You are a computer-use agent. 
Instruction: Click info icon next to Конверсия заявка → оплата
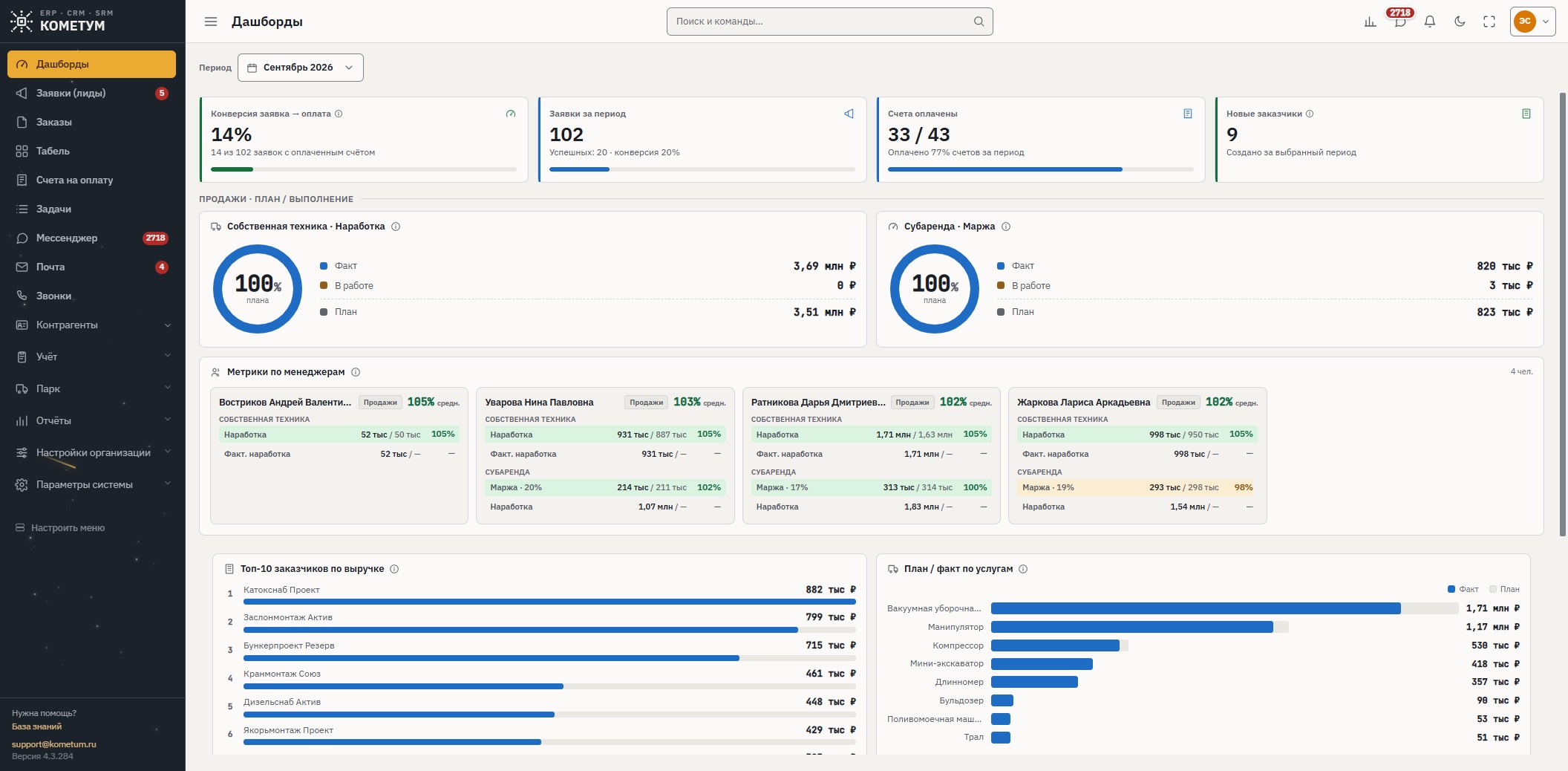pos(339,114)
